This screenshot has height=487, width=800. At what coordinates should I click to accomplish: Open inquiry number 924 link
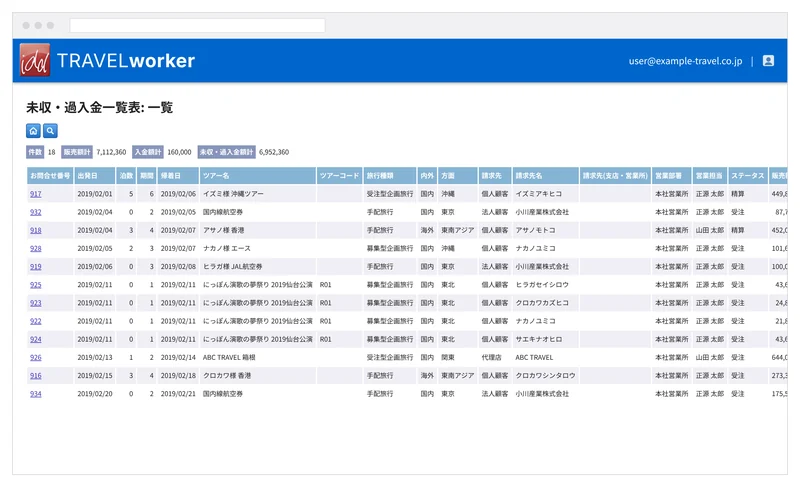(x=36, y=339)
